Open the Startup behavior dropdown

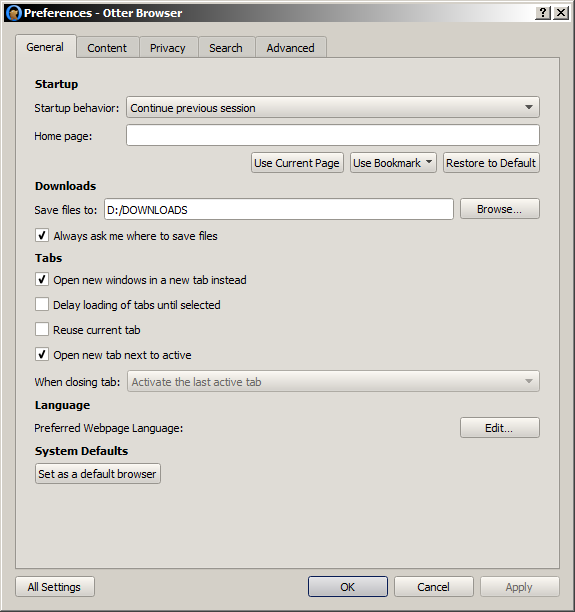click(x=333, y=107)
